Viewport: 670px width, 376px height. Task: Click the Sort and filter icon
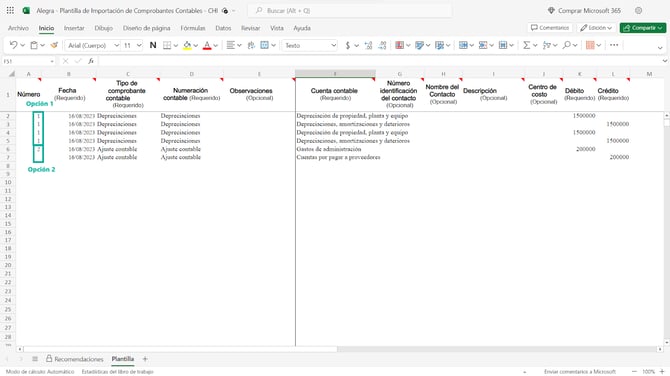[547, 45]
